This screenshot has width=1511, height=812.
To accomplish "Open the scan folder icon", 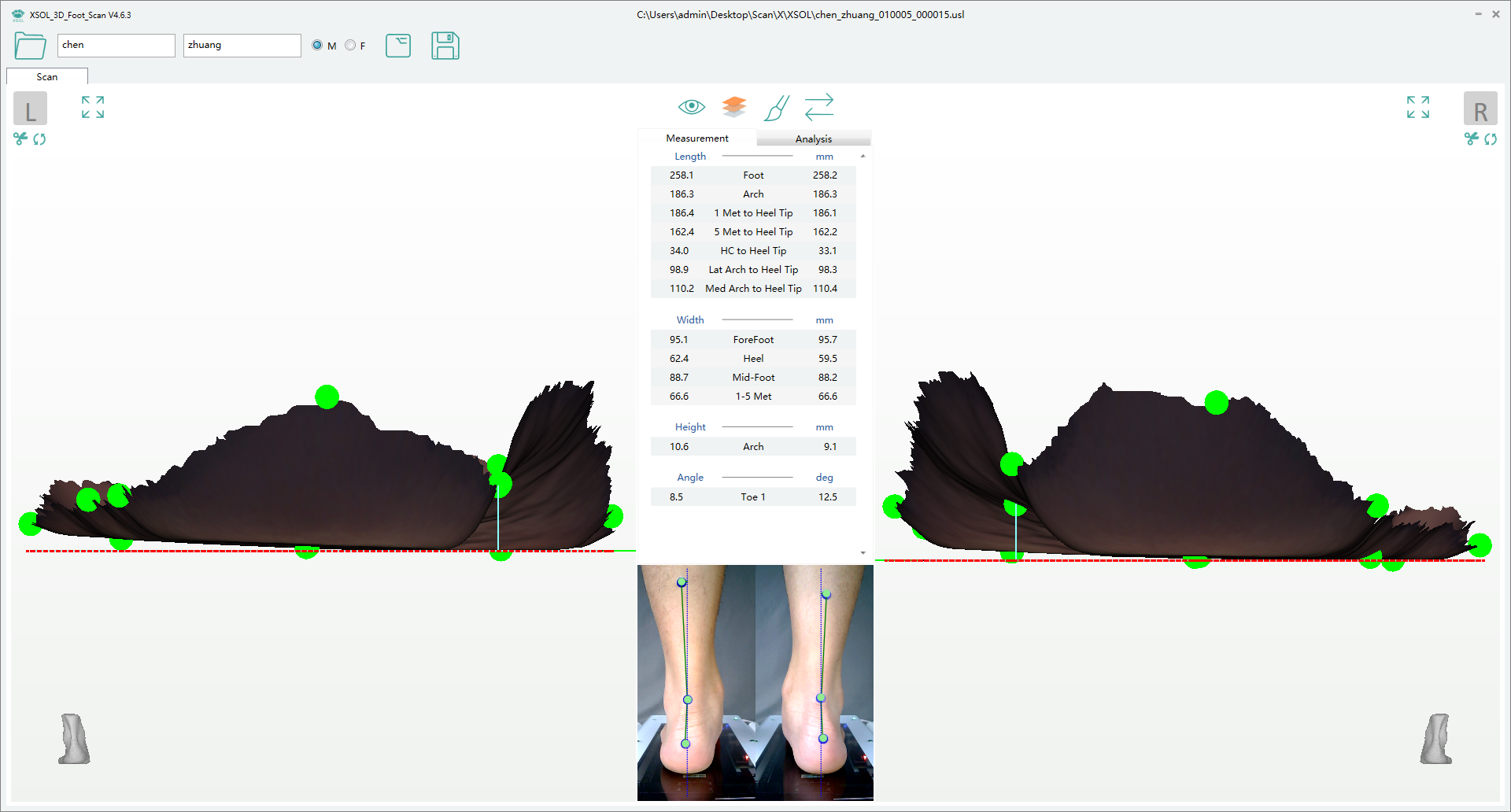I will coord(30,46).
